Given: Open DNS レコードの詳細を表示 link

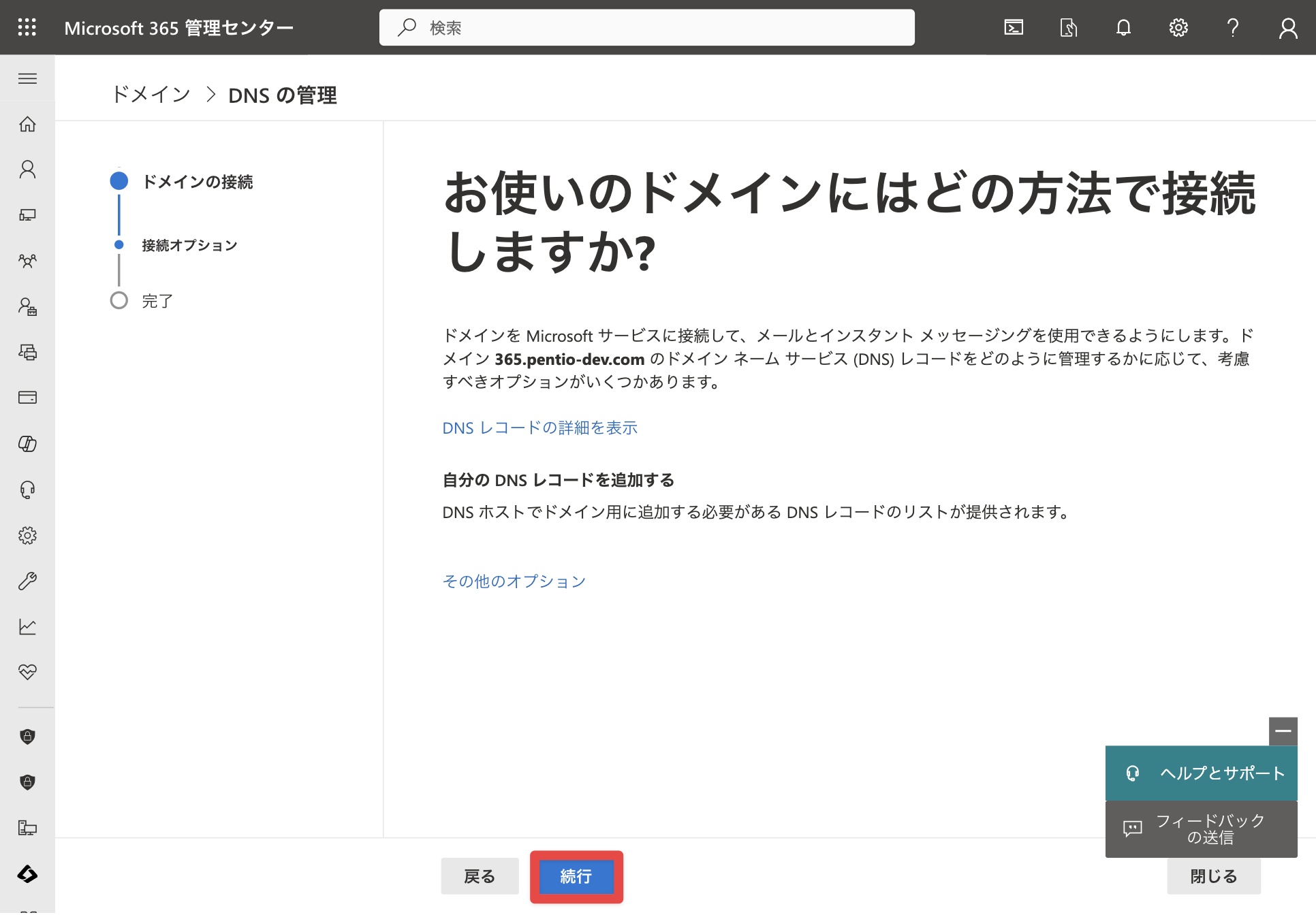Looking at the screenshot, I should (x=539, y=428).
